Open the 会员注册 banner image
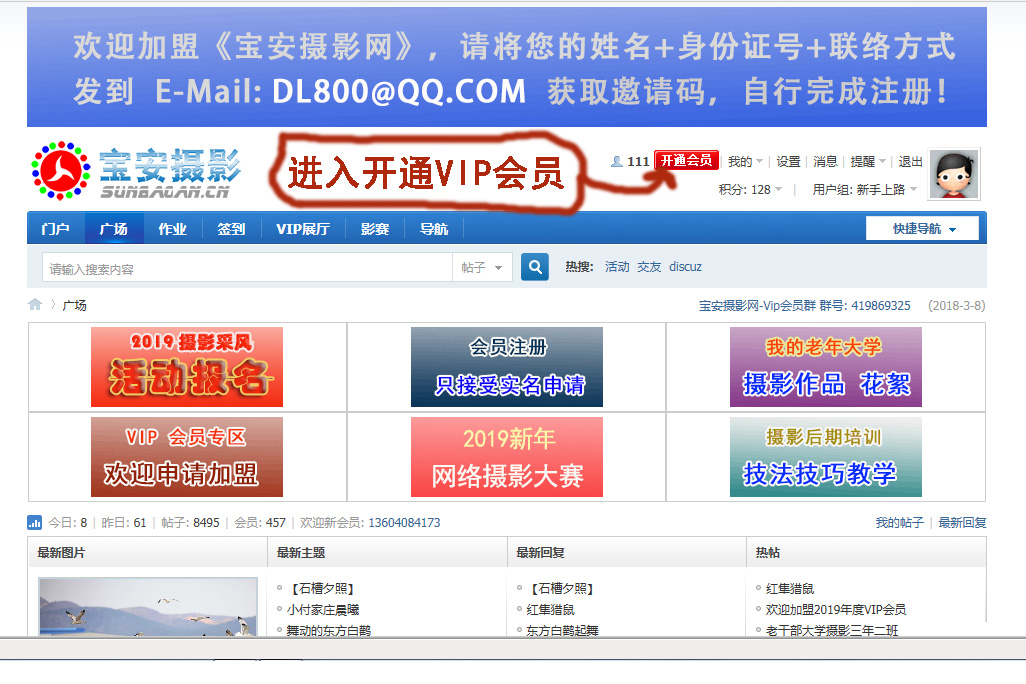 [x=507, y=367]
